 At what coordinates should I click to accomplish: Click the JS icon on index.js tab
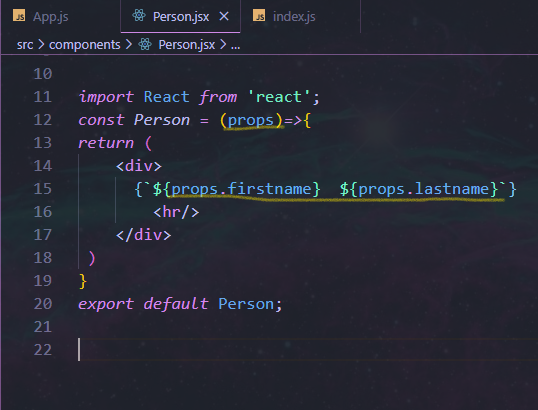pyautogui.click(x=259, y=16)
